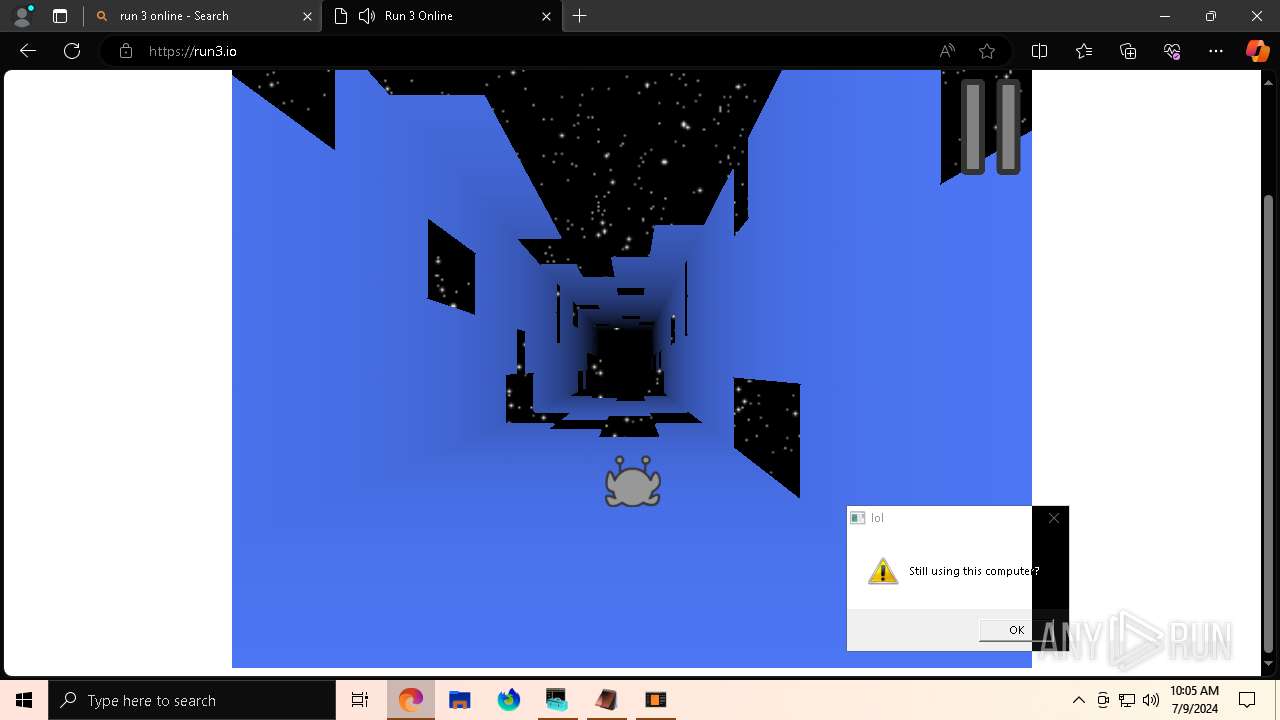Open the teal toolbox app on taskbar
1280x720 pixels.
[x=557, y=700]
